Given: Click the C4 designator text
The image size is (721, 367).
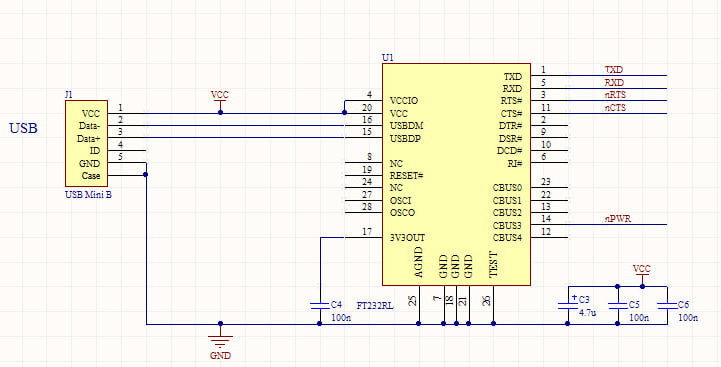Looking at the screenshot, I should tap(337, 304).
